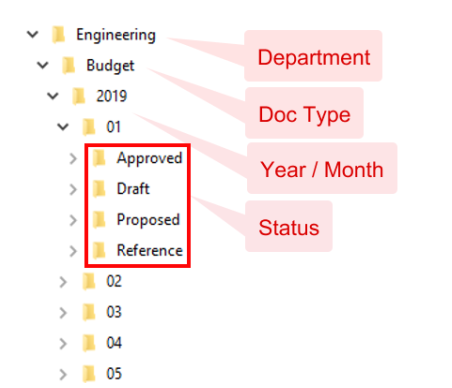Select the Reference folder name

(150, 251)
